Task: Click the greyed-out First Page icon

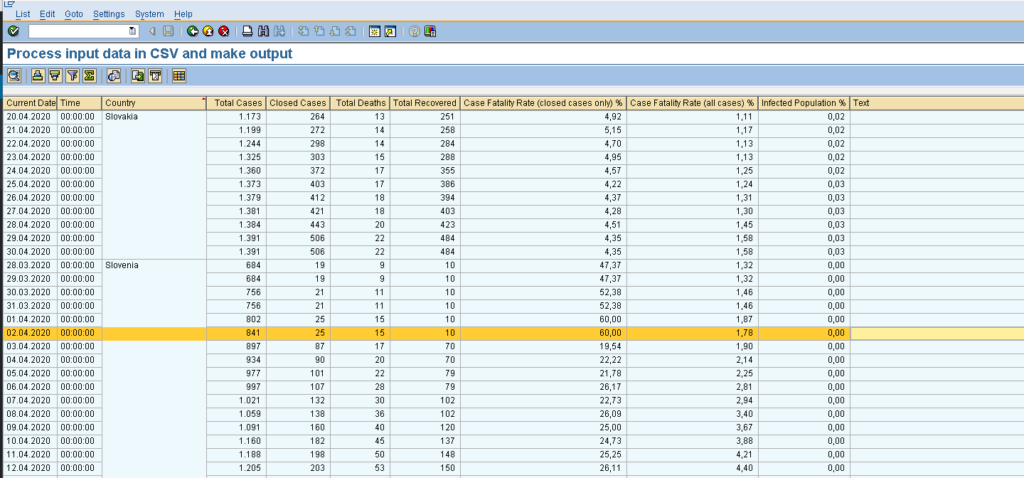Action: (x=304, y=31)
